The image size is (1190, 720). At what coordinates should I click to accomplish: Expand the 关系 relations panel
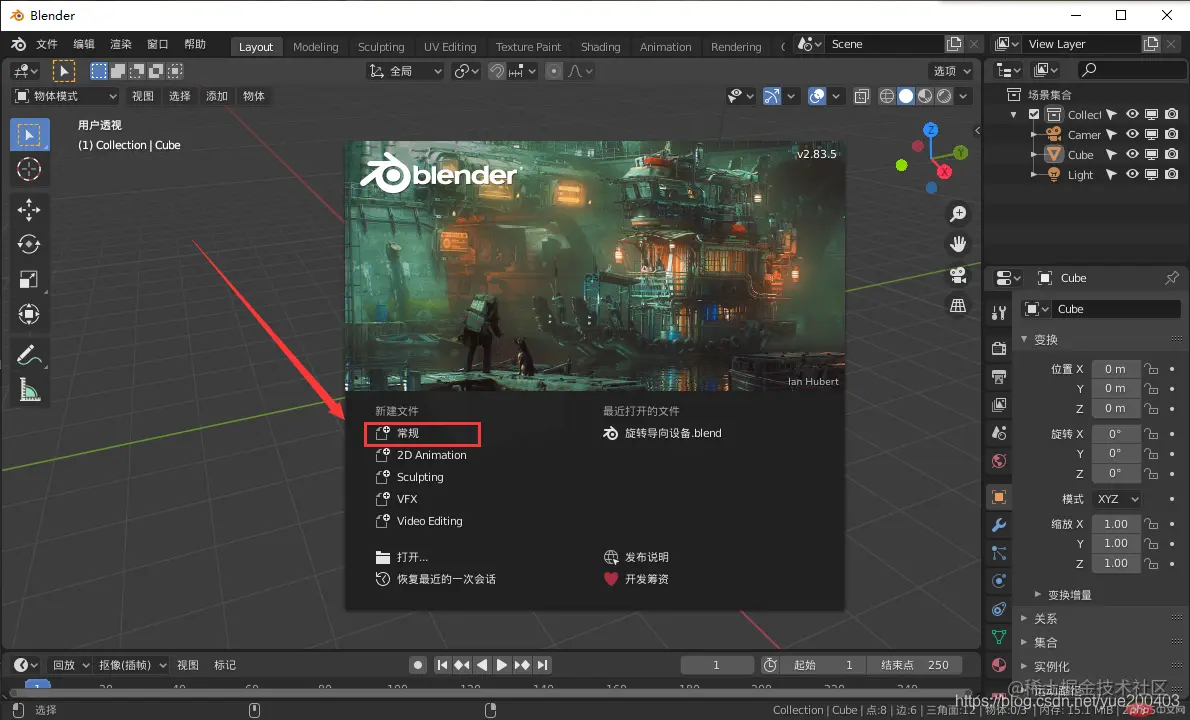click(1045, 619)
